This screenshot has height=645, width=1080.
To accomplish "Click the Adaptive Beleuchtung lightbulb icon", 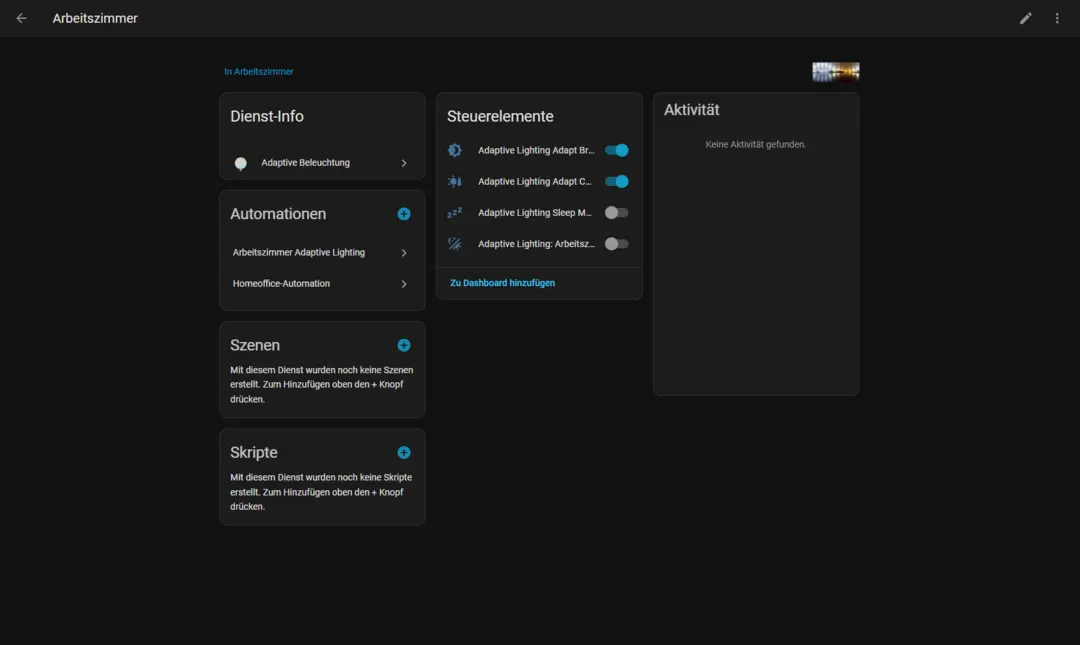I will 241,163.
